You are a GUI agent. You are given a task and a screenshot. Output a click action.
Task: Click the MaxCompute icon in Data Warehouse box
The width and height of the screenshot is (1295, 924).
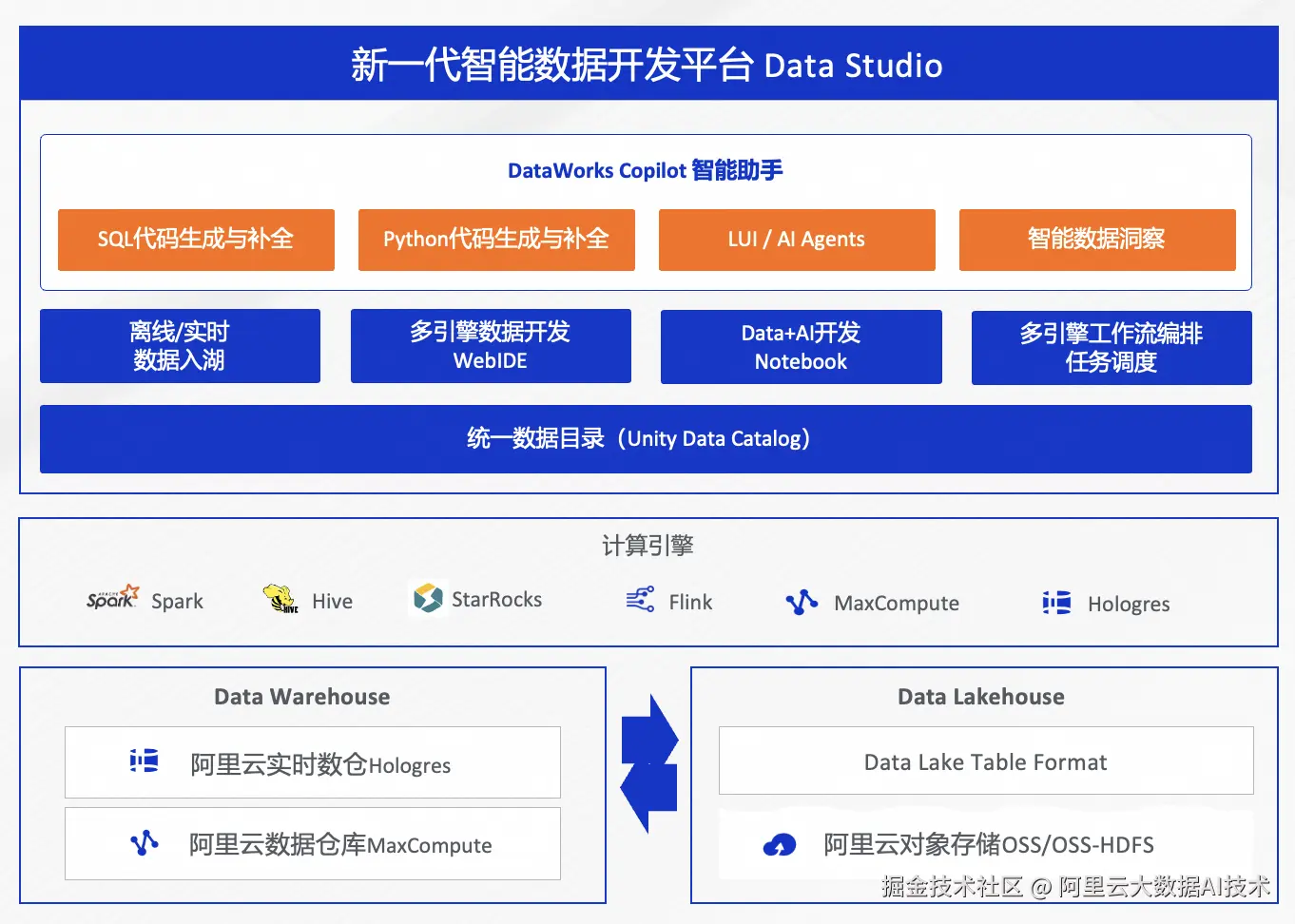[144, 842]
